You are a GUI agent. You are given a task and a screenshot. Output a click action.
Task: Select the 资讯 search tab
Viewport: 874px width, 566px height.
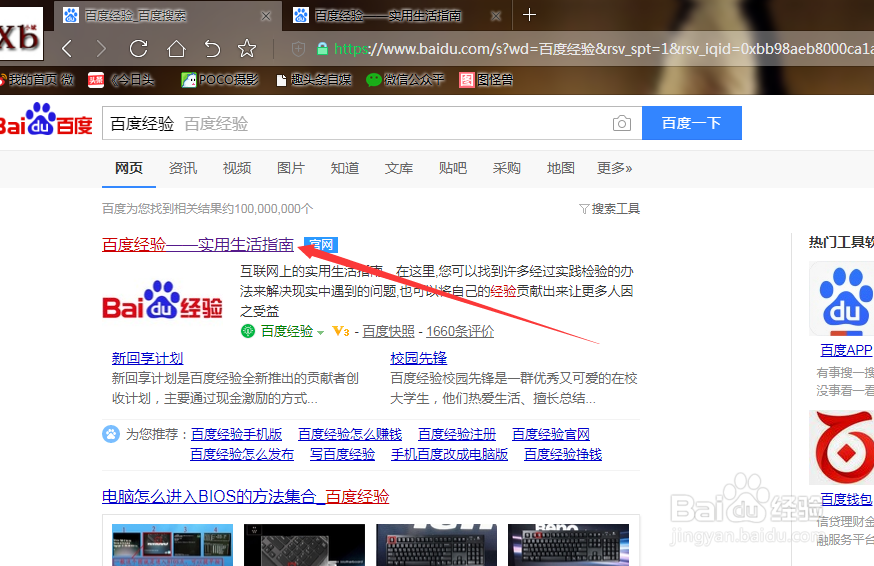tap(183, 168)
